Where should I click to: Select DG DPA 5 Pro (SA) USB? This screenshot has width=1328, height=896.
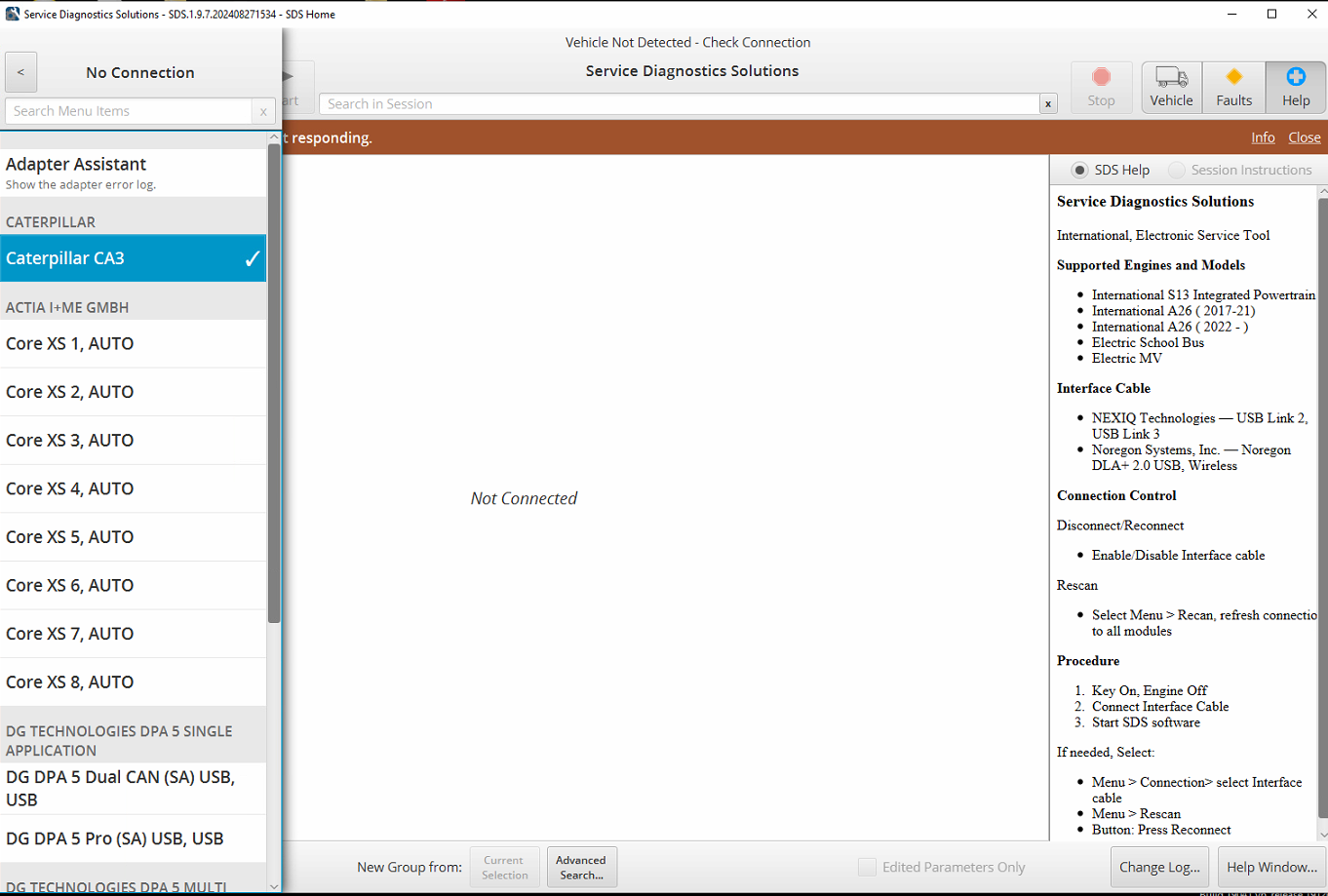(x=133, y=838)
